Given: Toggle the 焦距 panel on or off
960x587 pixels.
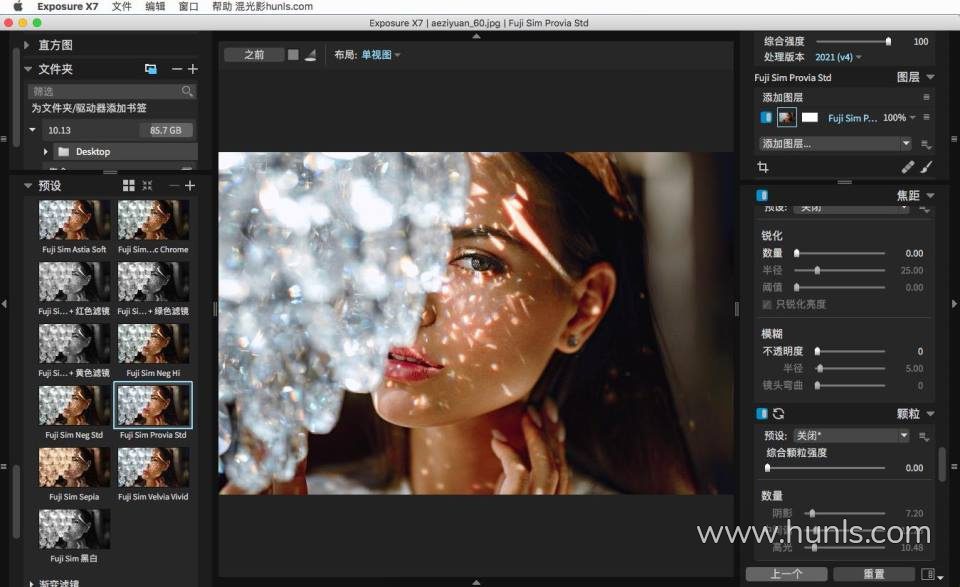Looking at the screenshot, I should 762,195.
